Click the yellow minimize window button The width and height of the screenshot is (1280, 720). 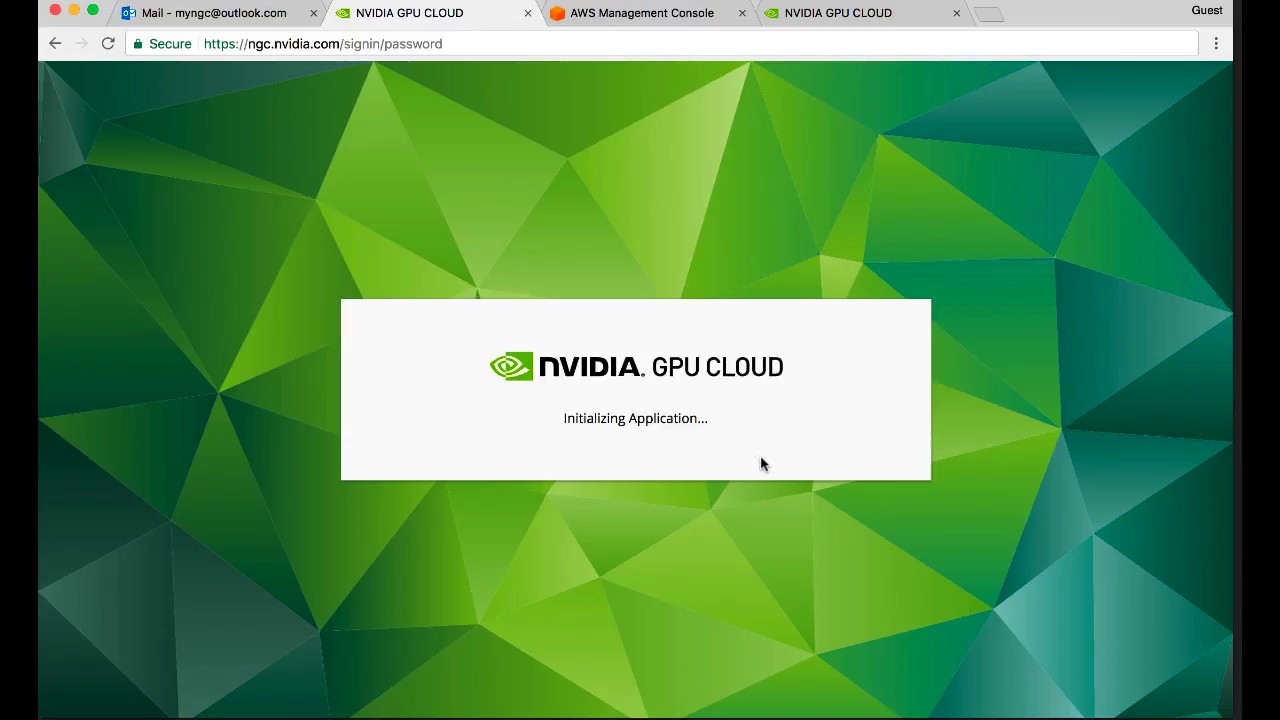pos(74,10)
